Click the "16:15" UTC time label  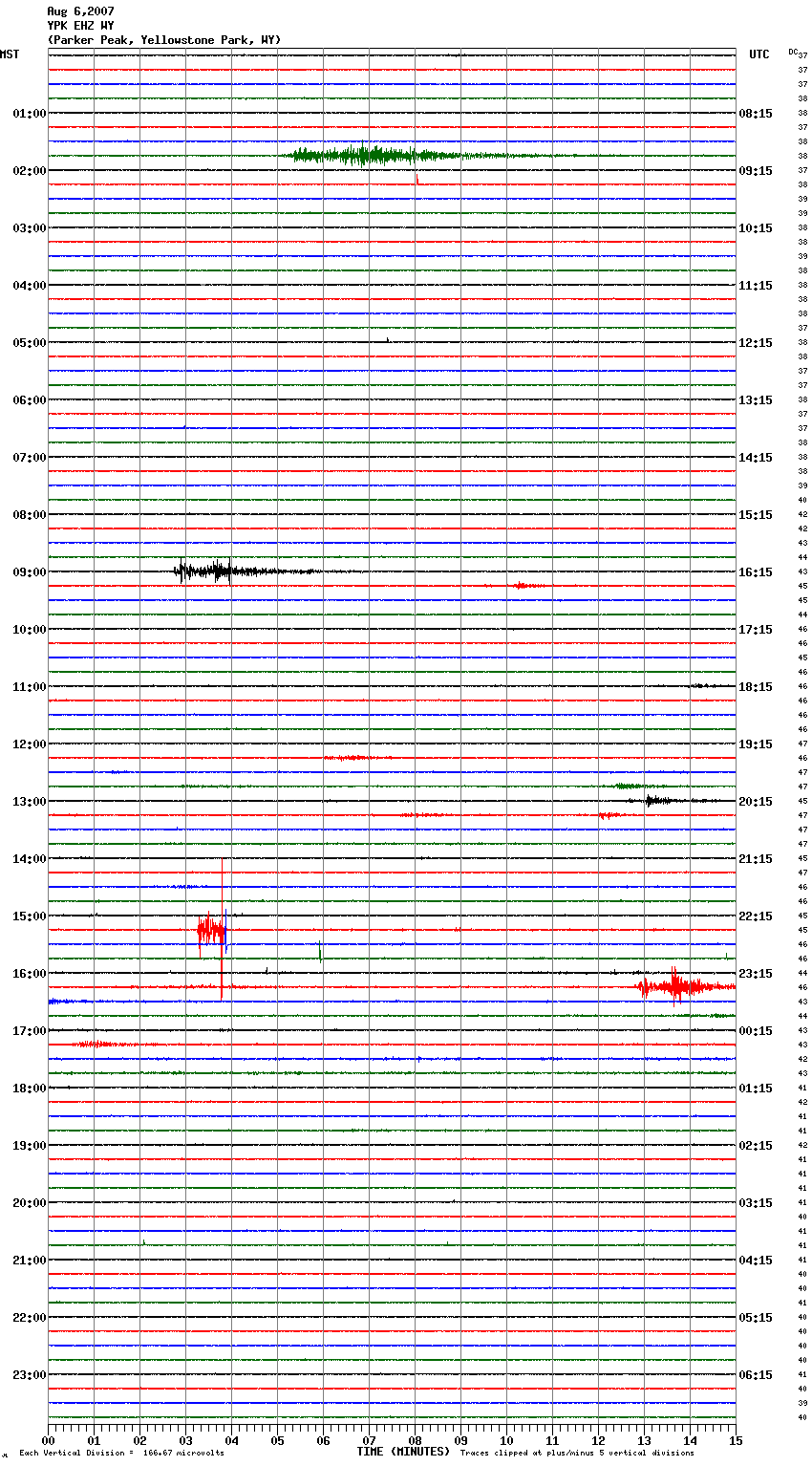756,572
